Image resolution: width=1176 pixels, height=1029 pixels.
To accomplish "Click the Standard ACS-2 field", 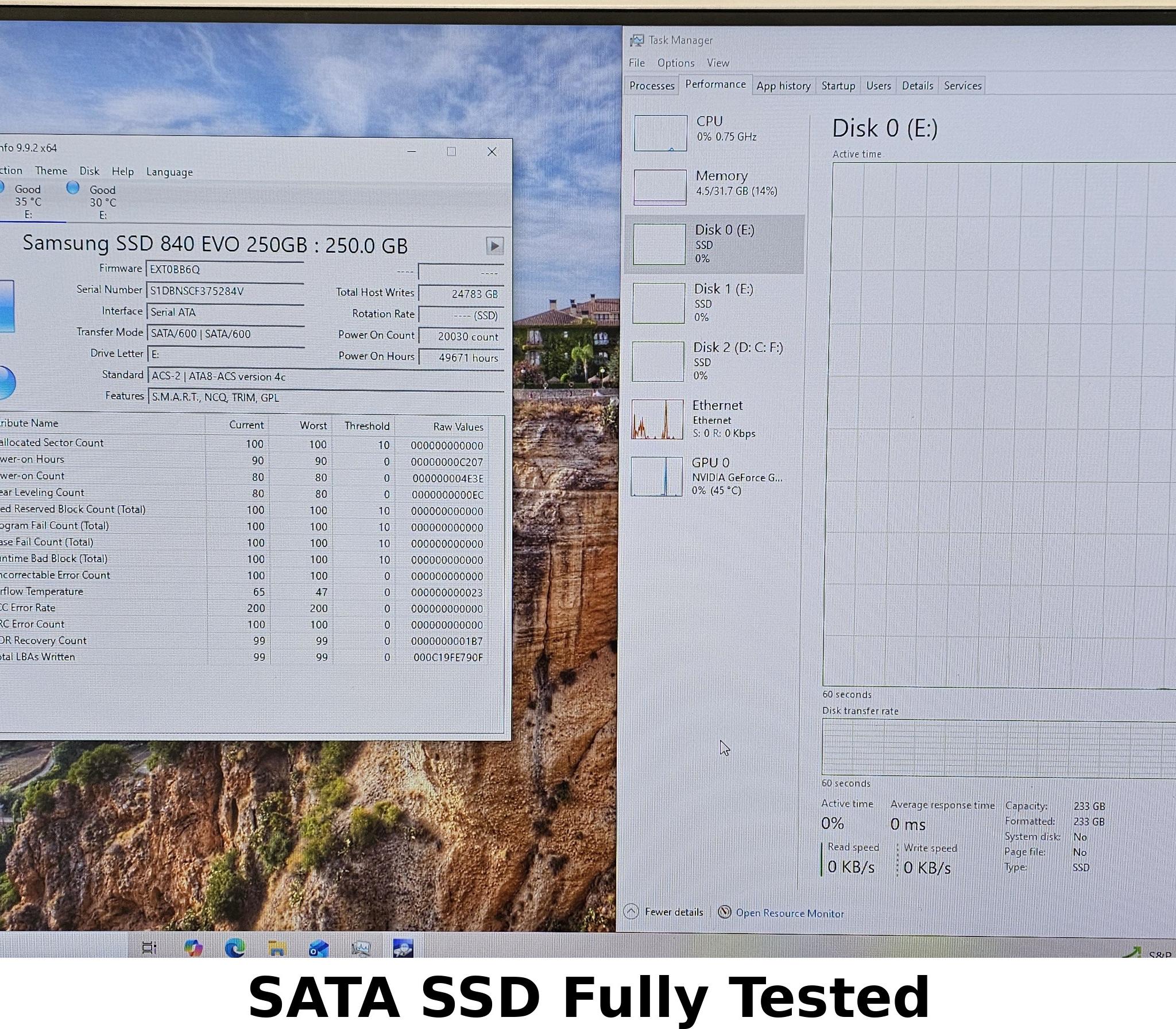I will (x=326, y=376).
